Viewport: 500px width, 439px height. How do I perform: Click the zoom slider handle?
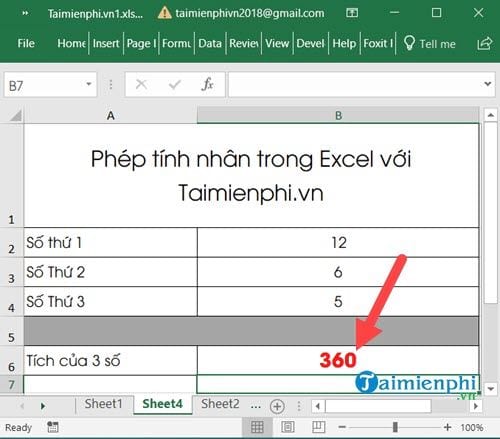(395, 427)
